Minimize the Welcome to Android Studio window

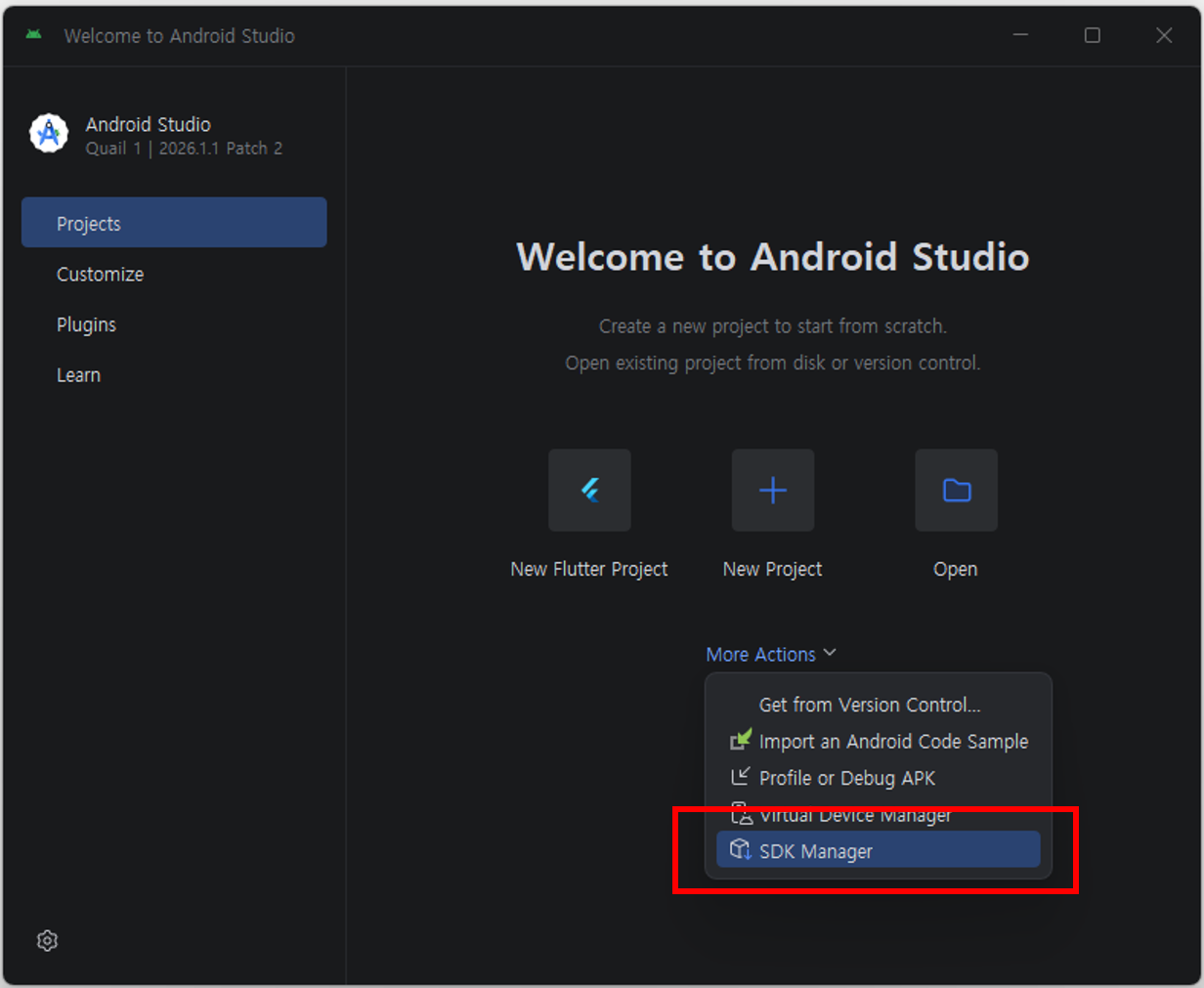point(1020,35)
